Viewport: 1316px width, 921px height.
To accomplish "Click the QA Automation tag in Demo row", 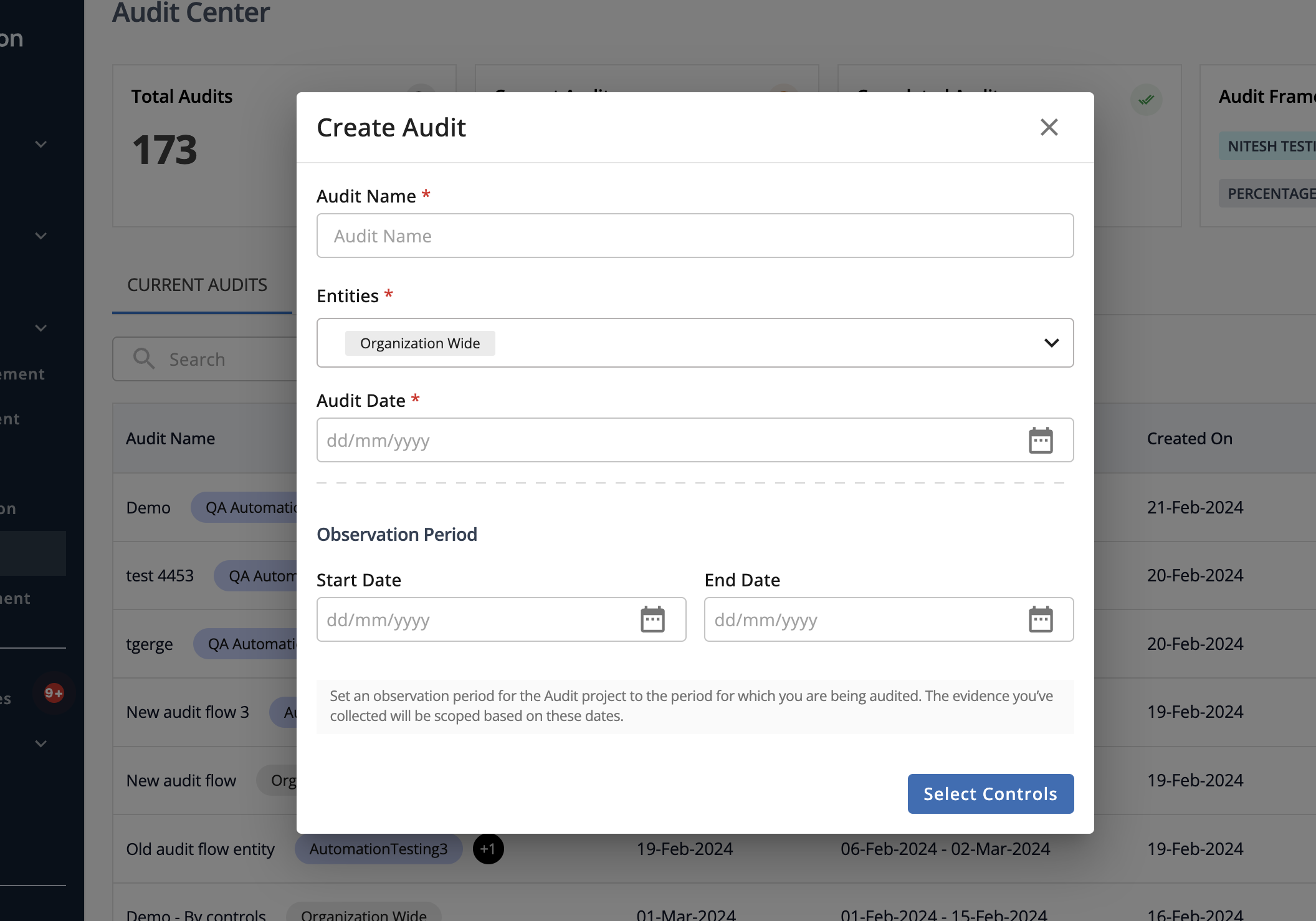I will tap(245, 507).
